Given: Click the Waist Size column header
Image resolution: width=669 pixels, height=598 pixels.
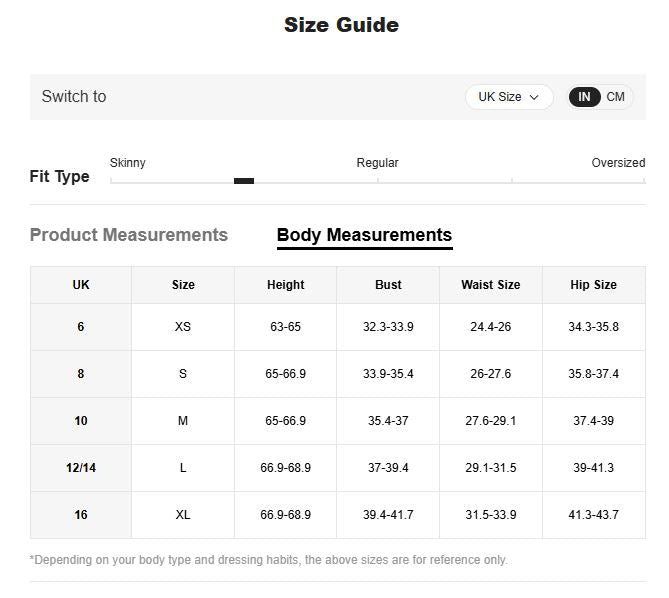Looking at the screenshot, I should click(x=490, y=285).
